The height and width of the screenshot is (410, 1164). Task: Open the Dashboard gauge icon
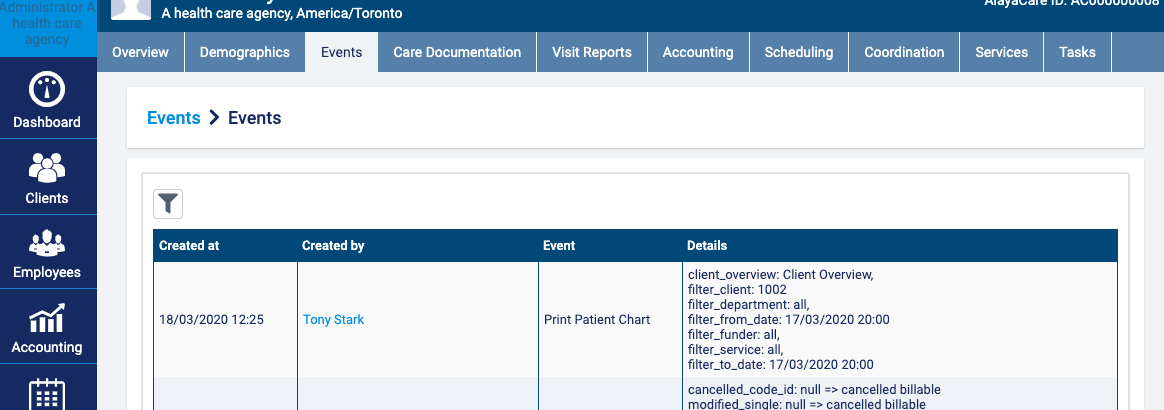(x=47, y=91)
